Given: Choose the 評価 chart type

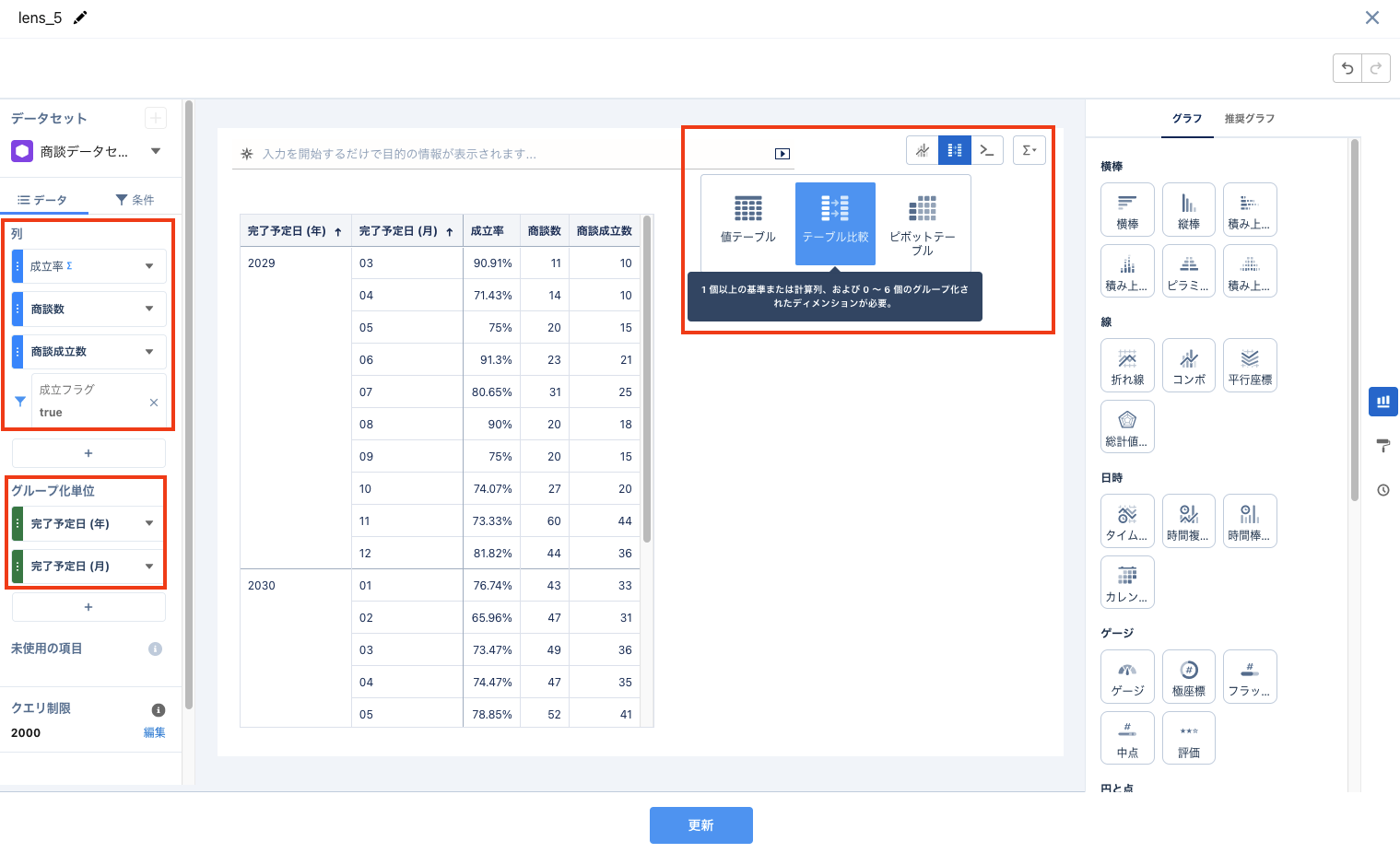Looking at the screenshot, I should (x=1189, y=739).
